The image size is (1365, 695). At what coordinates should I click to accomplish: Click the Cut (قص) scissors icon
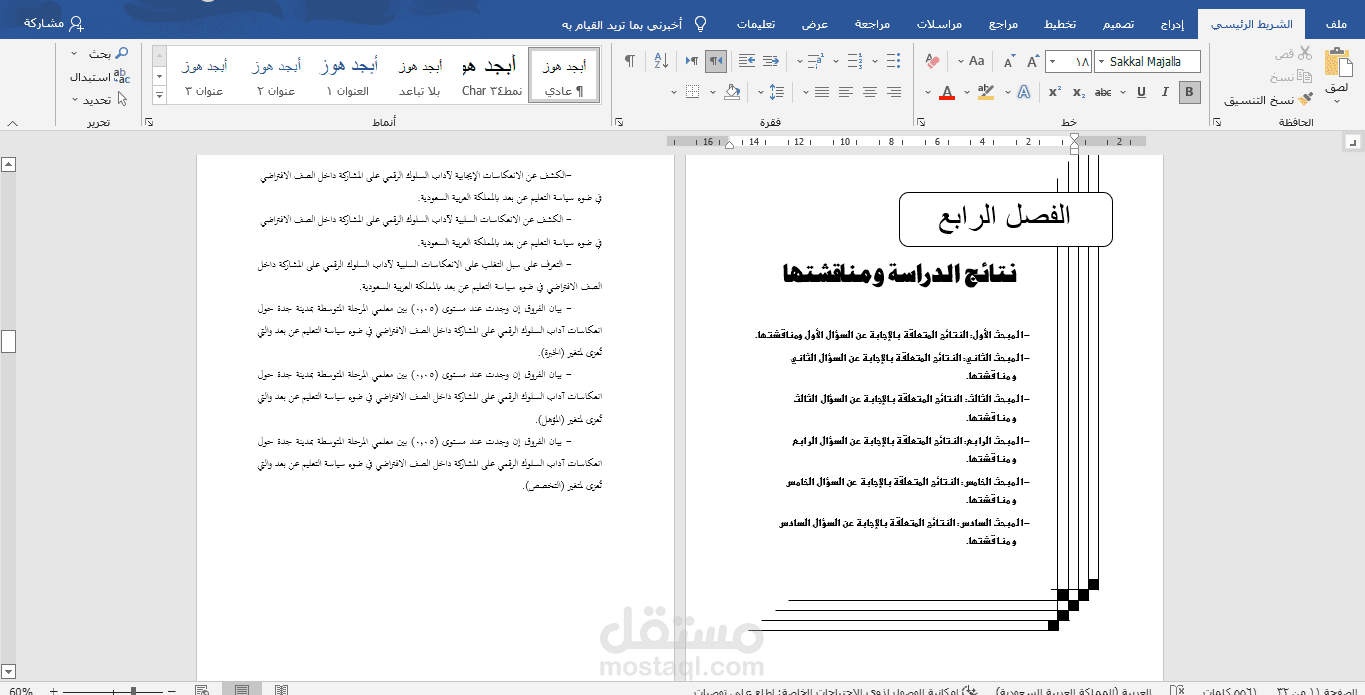pos(1304,54)
